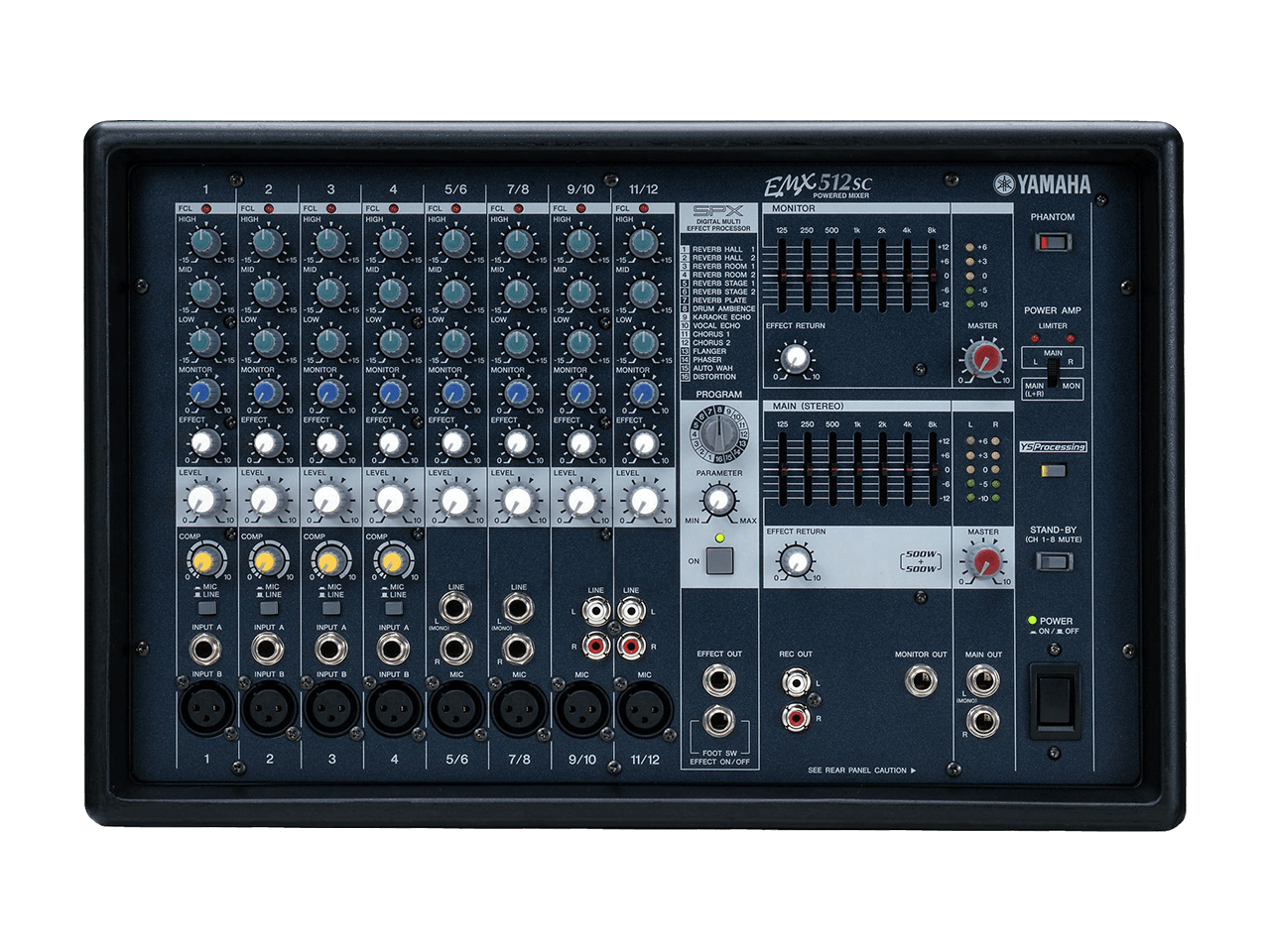The width and height of the screenshot is (1270, 952).
Task: Adjust channel 1 LEVEL knob
Action: pyautogui.click(x=205, y=501)
